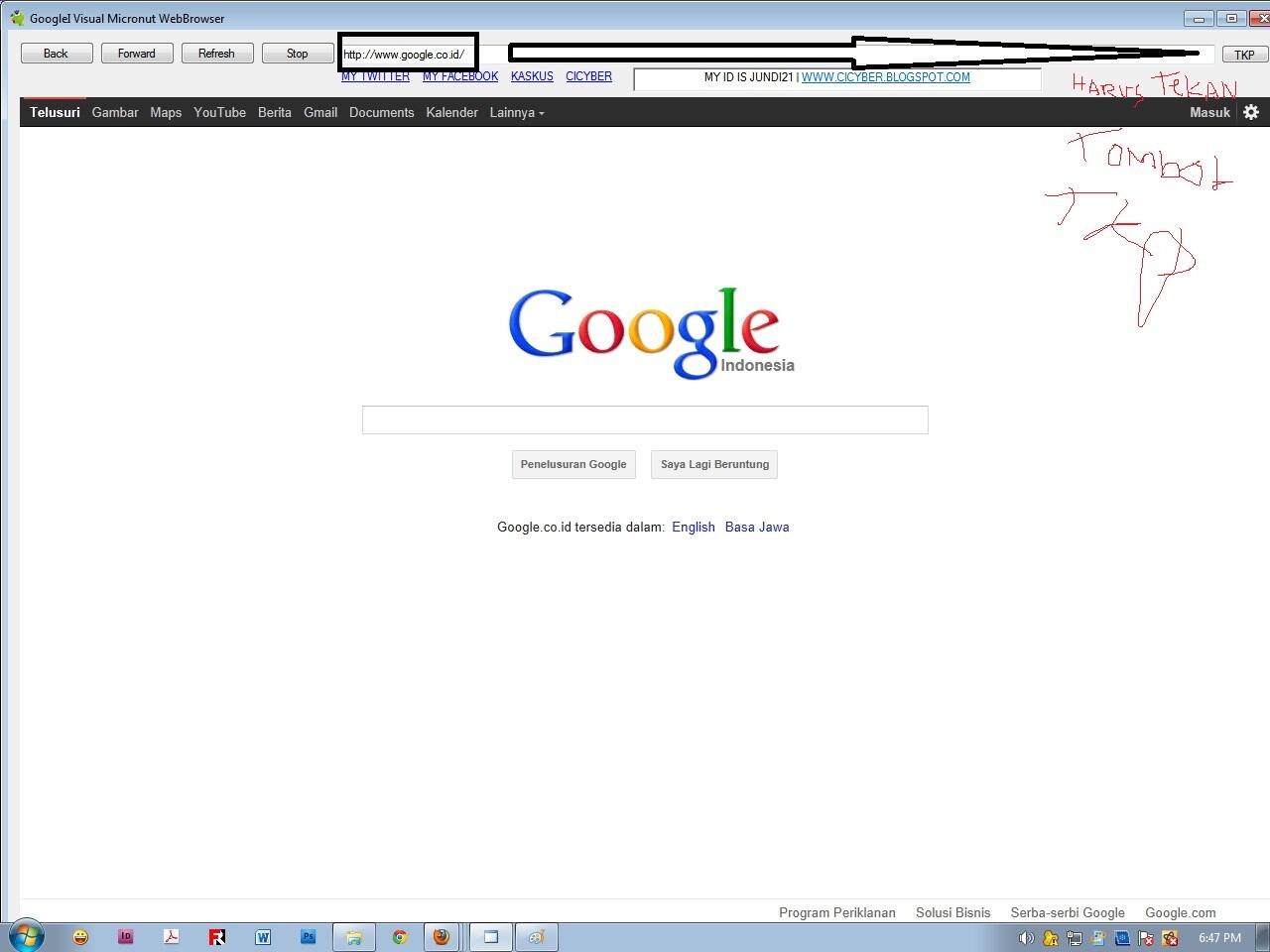This screenshot has height=952, width=1270.
Task: Open the red R taskbar icon
Action: [217, 937]
